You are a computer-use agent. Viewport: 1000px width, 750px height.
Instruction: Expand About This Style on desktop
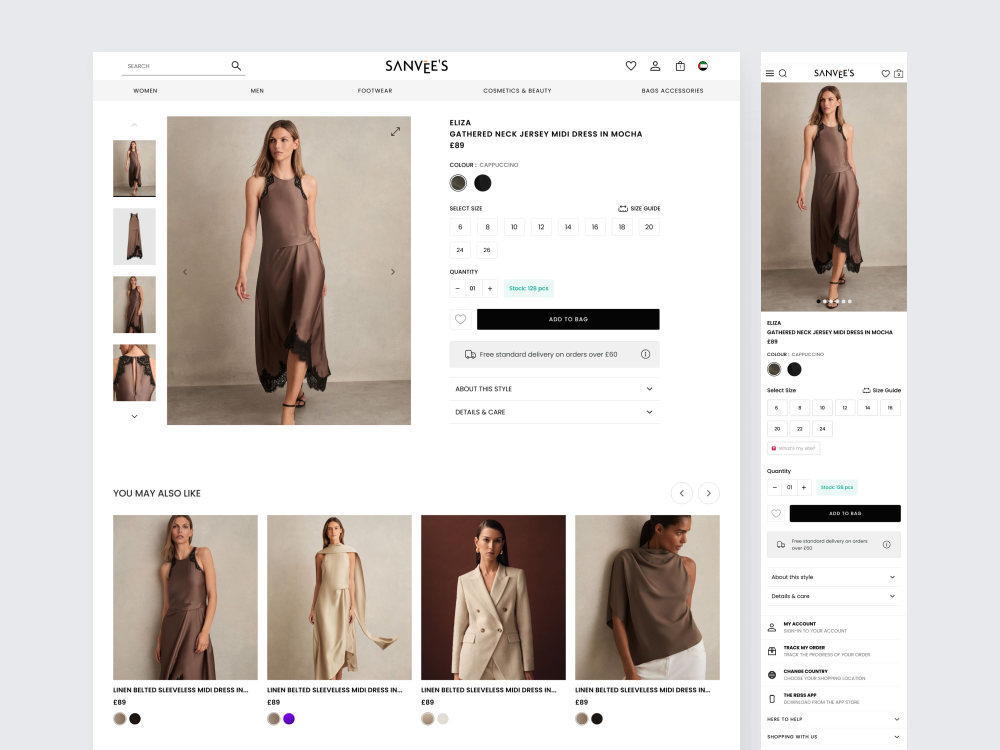coord(554,389)
